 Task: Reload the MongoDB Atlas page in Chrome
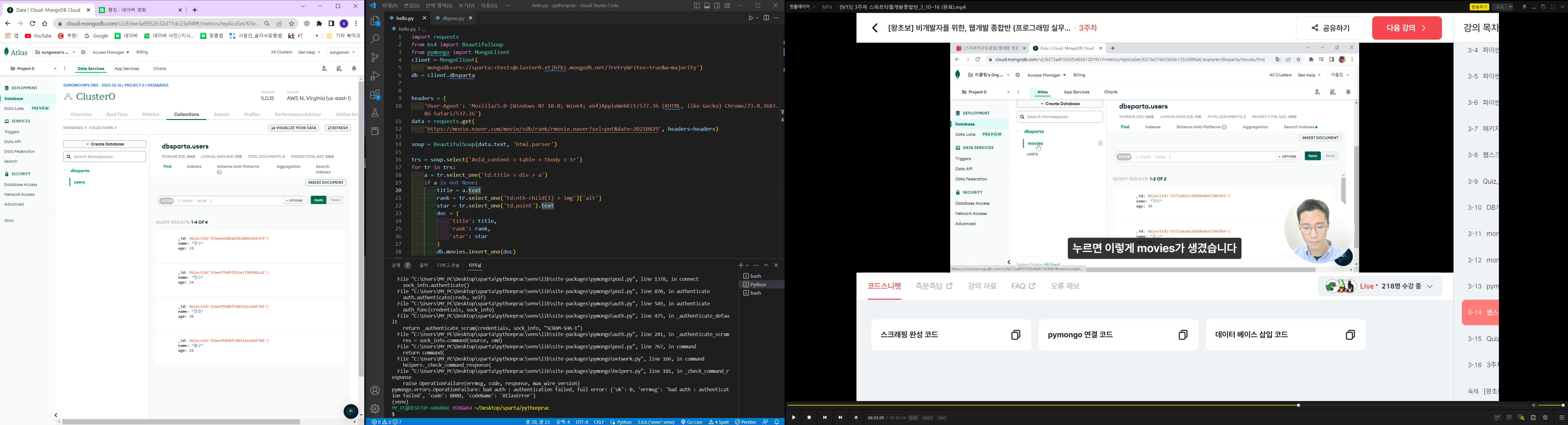pyautogui.click(x=32, y=24)
